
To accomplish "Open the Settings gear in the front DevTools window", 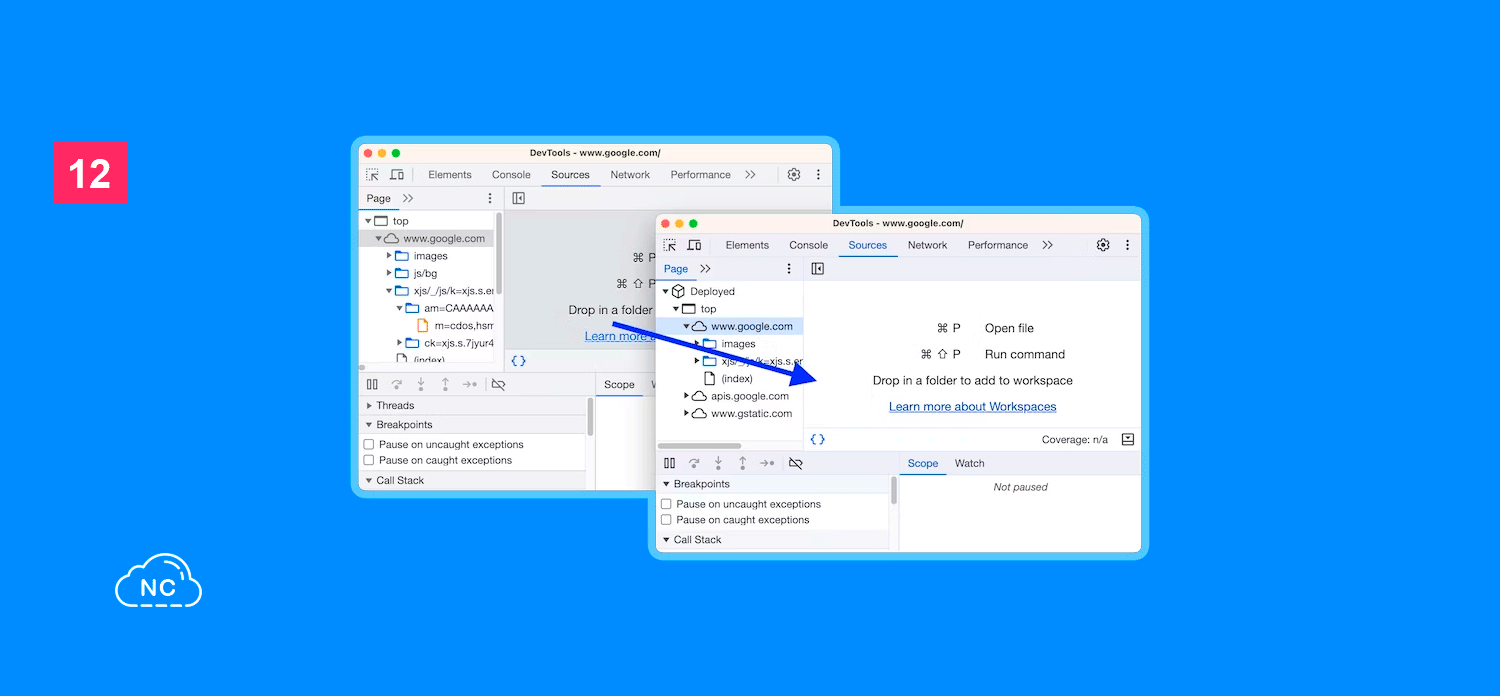I will 1103,245.
